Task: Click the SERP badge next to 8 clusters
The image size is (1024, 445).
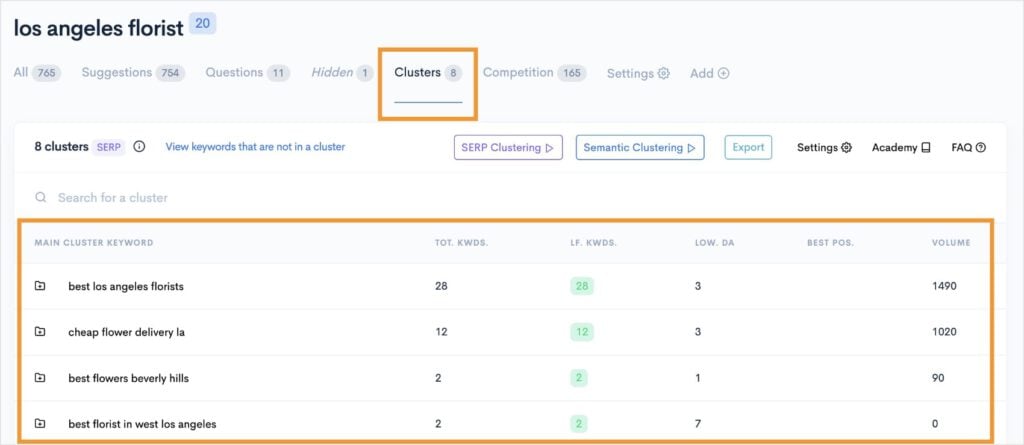Action: [x=108, y=147]
